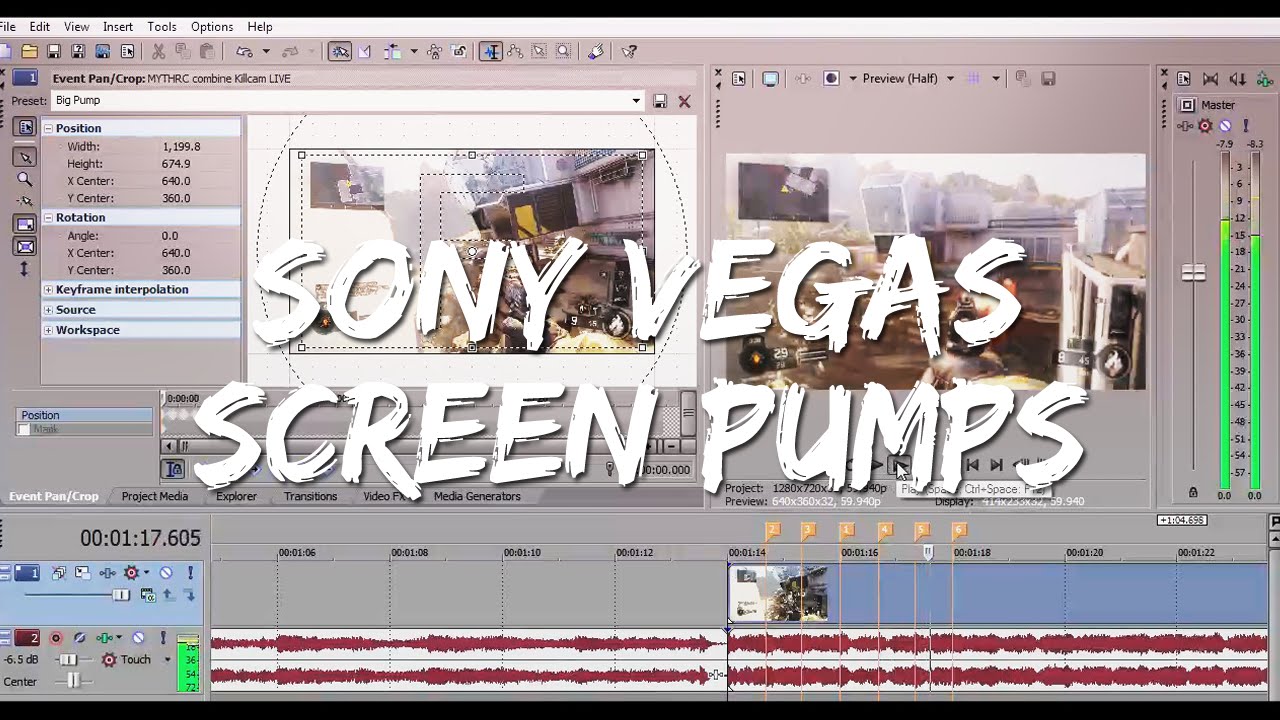Click track 1 automation settings gear

[x=131, y=573]
